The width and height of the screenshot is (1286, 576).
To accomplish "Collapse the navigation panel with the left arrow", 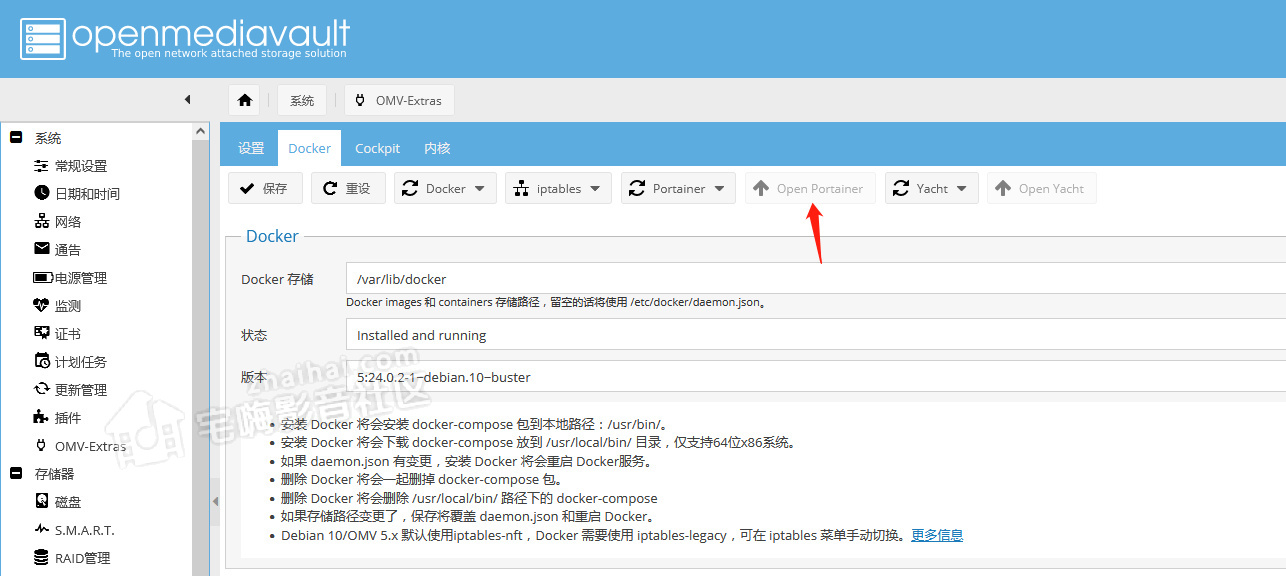I will tap(187, 100).
